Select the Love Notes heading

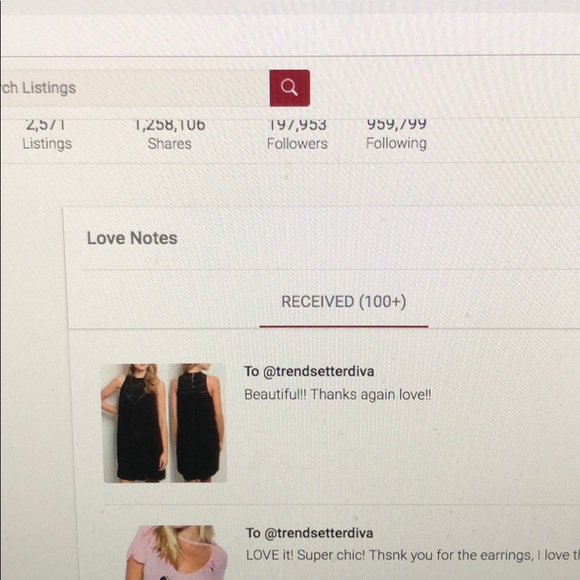(132, 238)
